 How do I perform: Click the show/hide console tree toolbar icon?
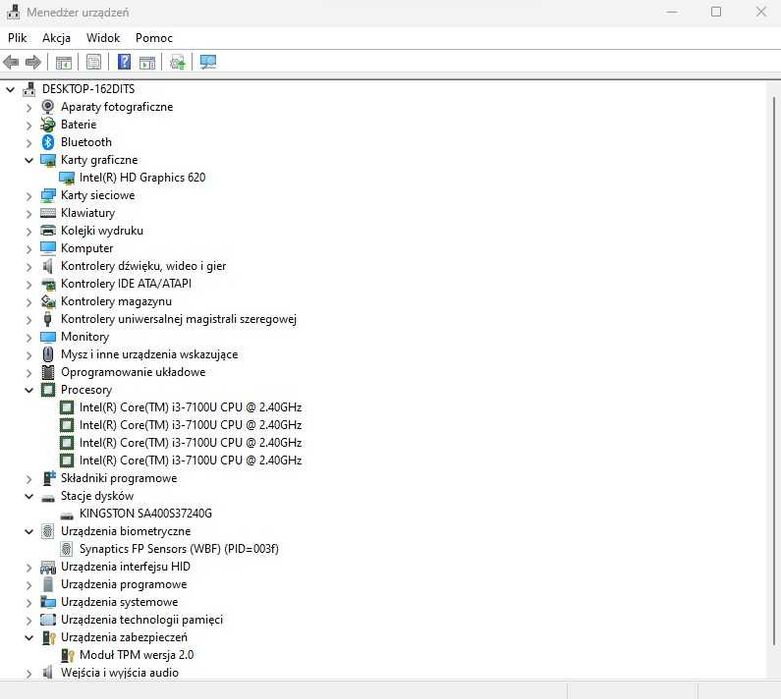[x=63, y=62]
